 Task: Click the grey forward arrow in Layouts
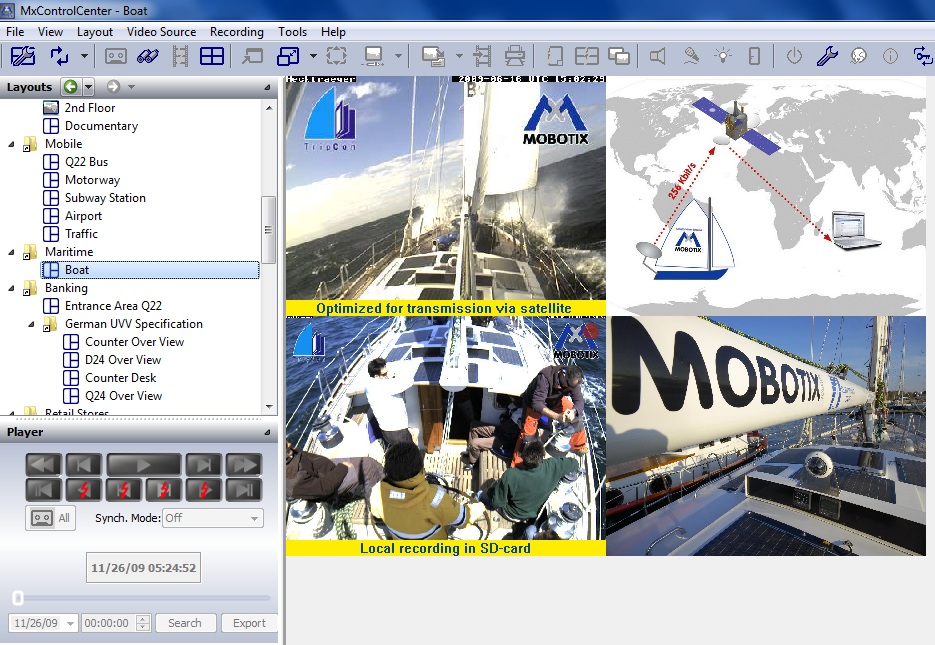(113, 87)
